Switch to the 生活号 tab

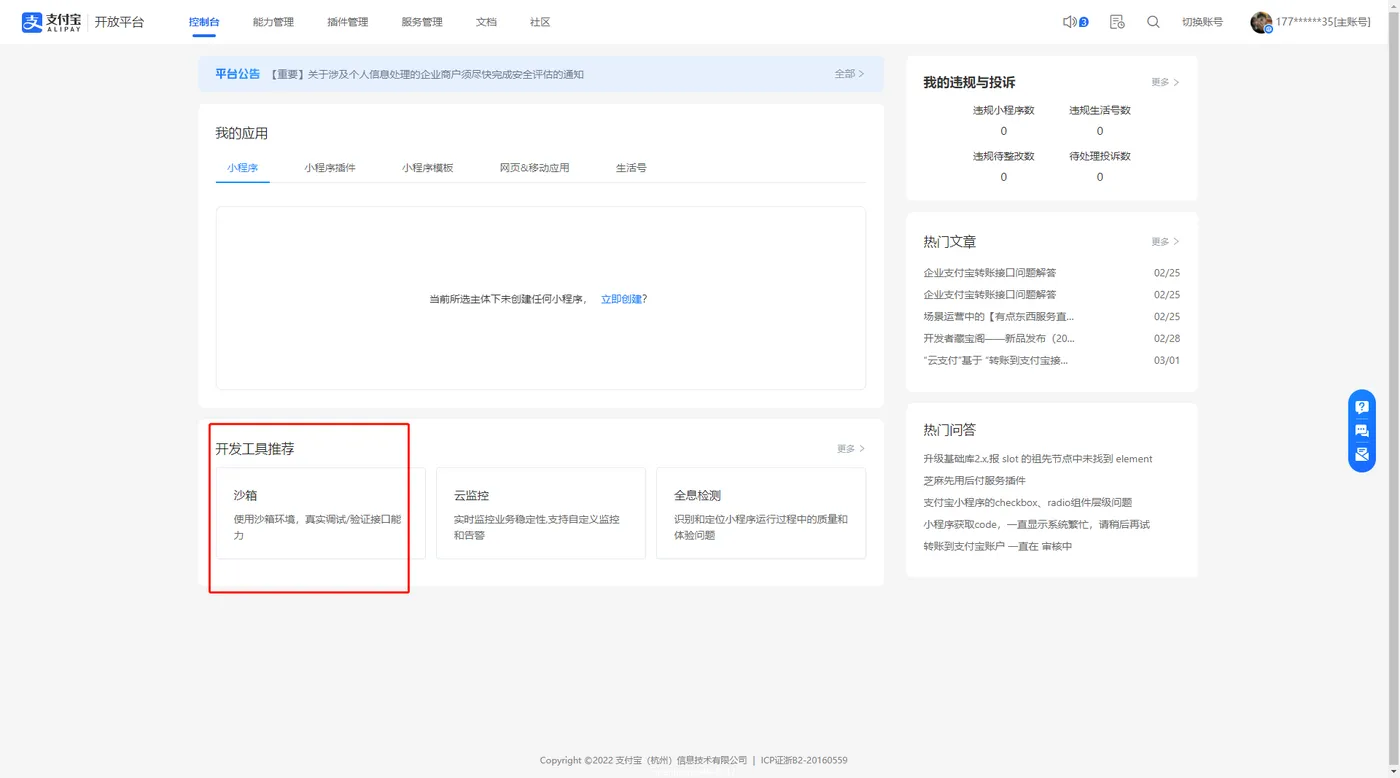point(631,168)
